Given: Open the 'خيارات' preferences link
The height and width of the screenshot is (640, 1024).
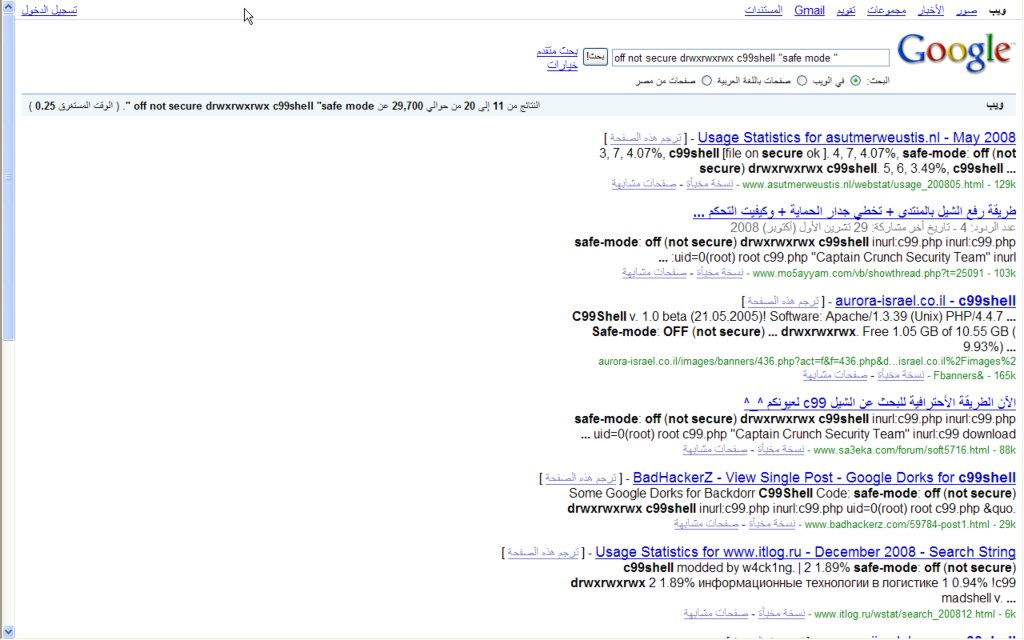Looking at the screenshot, I should (562, 65).
